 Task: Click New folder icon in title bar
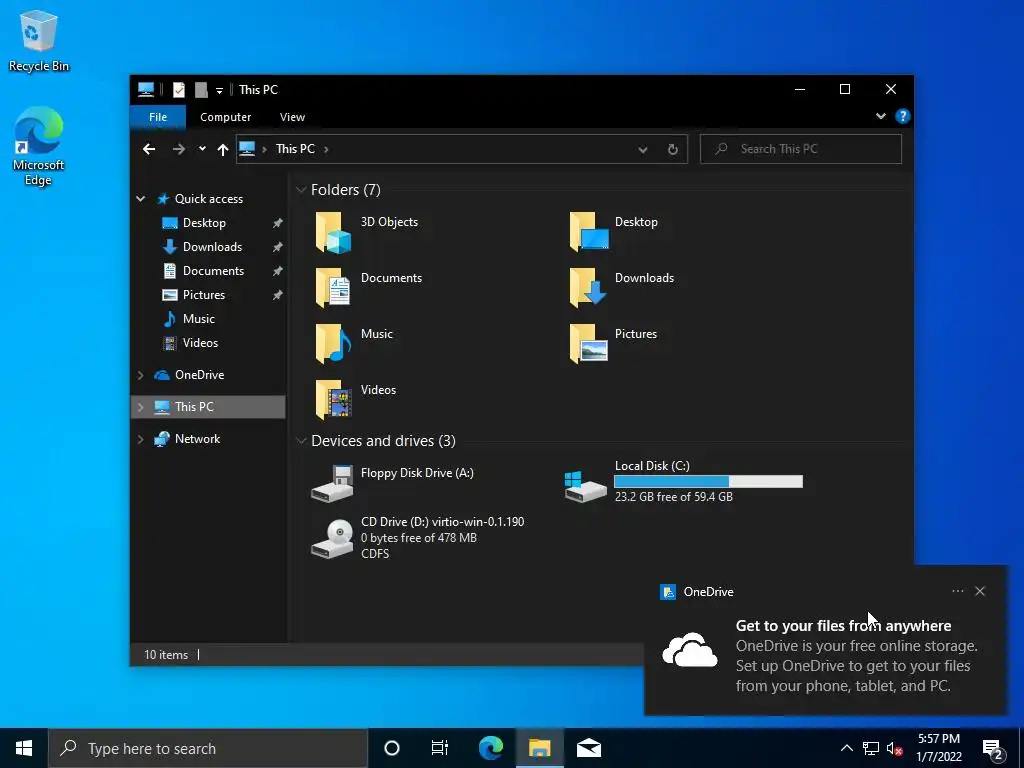pos(201,89)
